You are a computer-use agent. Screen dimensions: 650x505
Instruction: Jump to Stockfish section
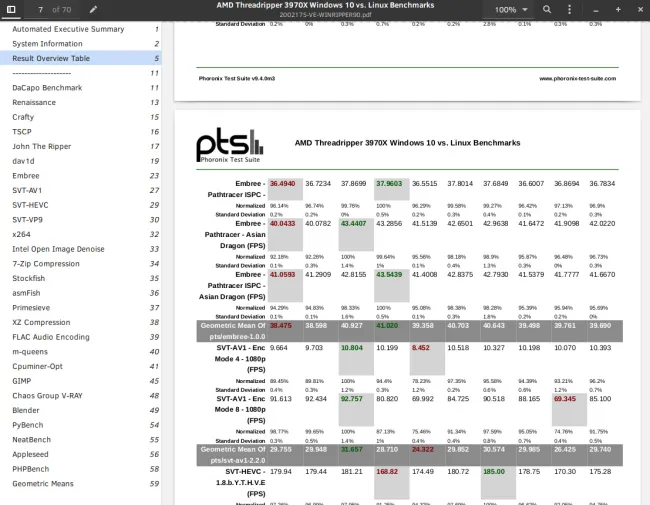80,278
